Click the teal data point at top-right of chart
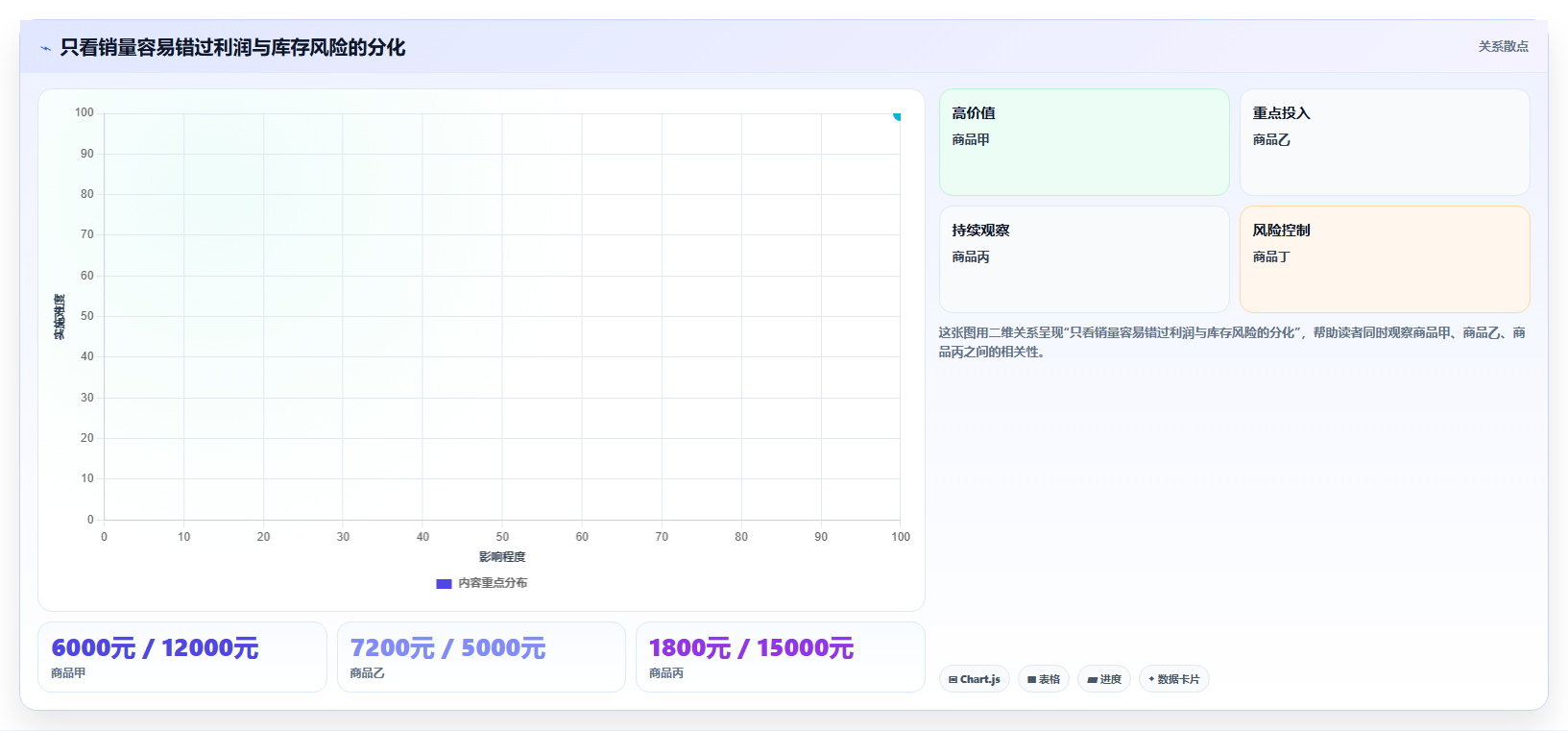This screenshot has width=1568, height=731. click(897, 116)
